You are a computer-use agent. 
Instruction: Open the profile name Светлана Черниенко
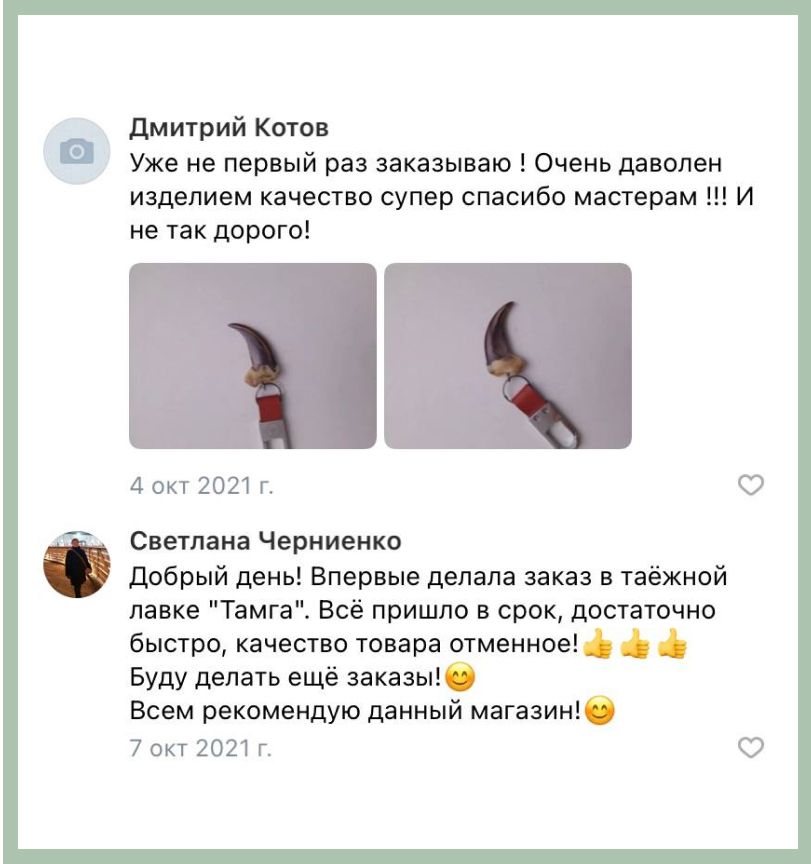click(266, 541)
